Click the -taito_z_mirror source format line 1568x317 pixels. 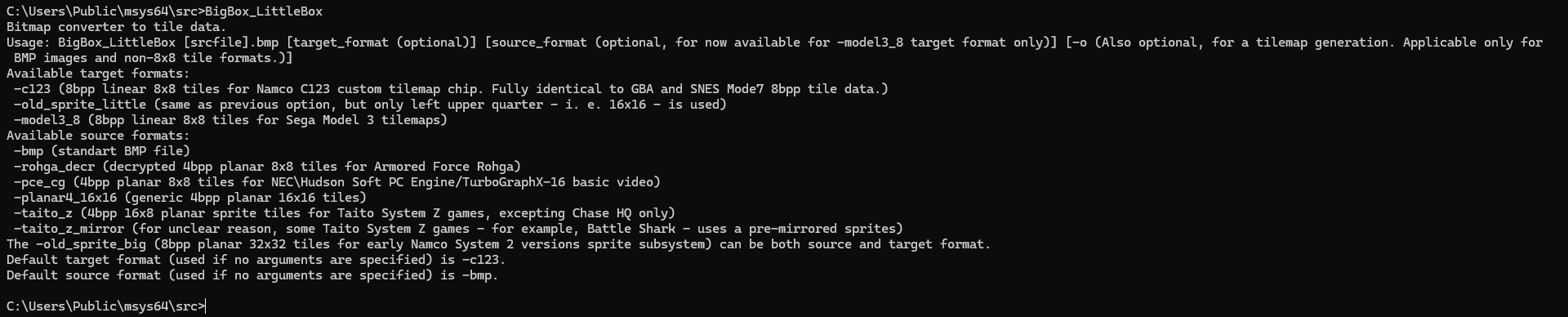458,229
